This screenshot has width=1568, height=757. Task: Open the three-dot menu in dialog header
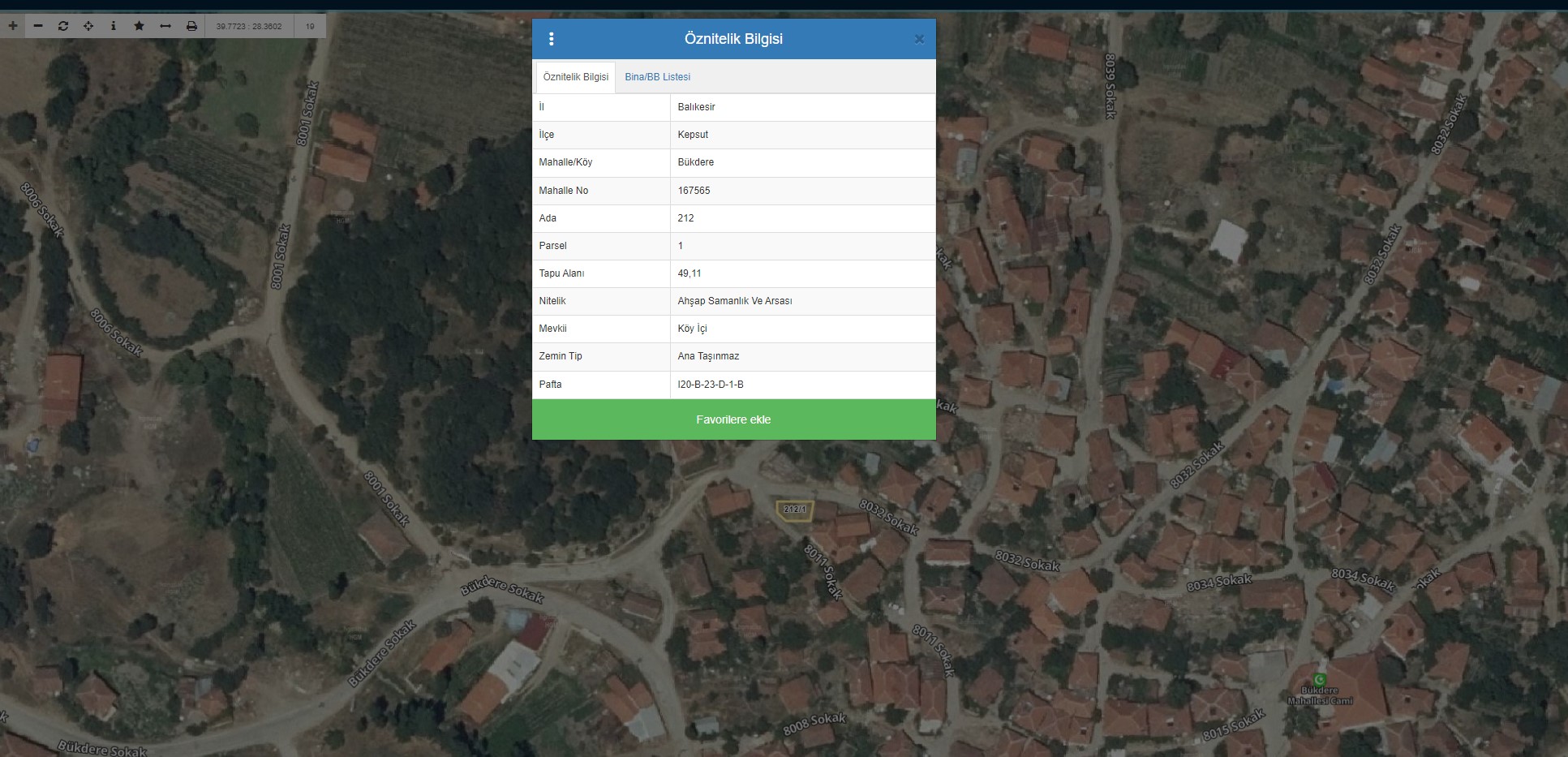point(552,39)
